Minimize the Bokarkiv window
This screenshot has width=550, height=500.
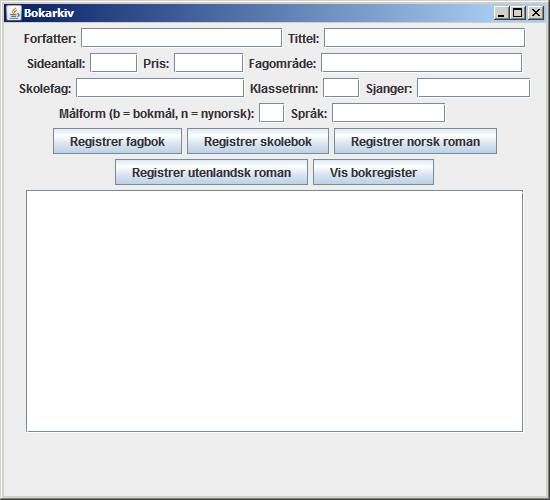(x=501, y=13)
